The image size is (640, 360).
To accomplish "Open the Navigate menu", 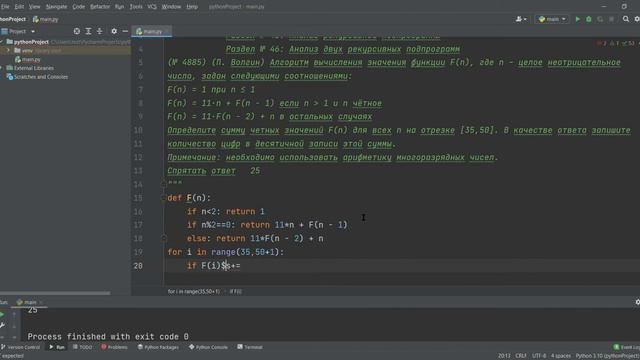I will (56, 7).
